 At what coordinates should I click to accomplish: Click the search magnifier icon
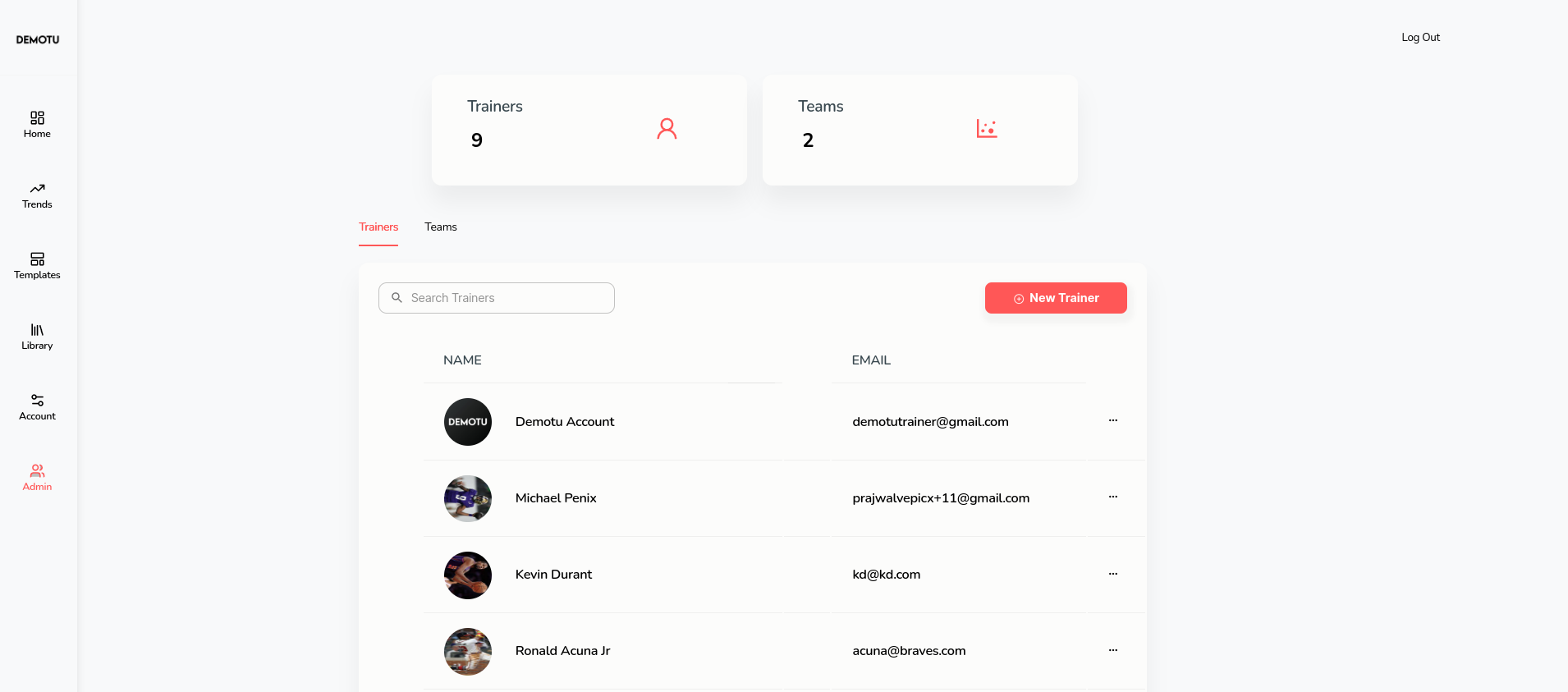(x=397, y=297)
